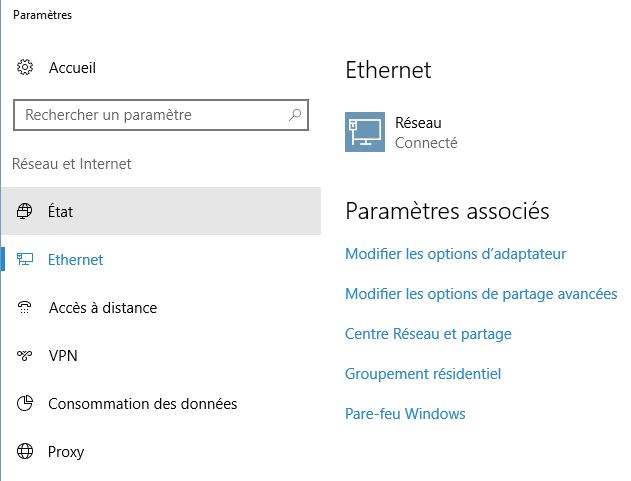Image resolution: width=631 pixels, height=481 pixels.
Task: Open Modifier les options d'adaptateur link
Action: pyautogui.click(x=456, y=254)
